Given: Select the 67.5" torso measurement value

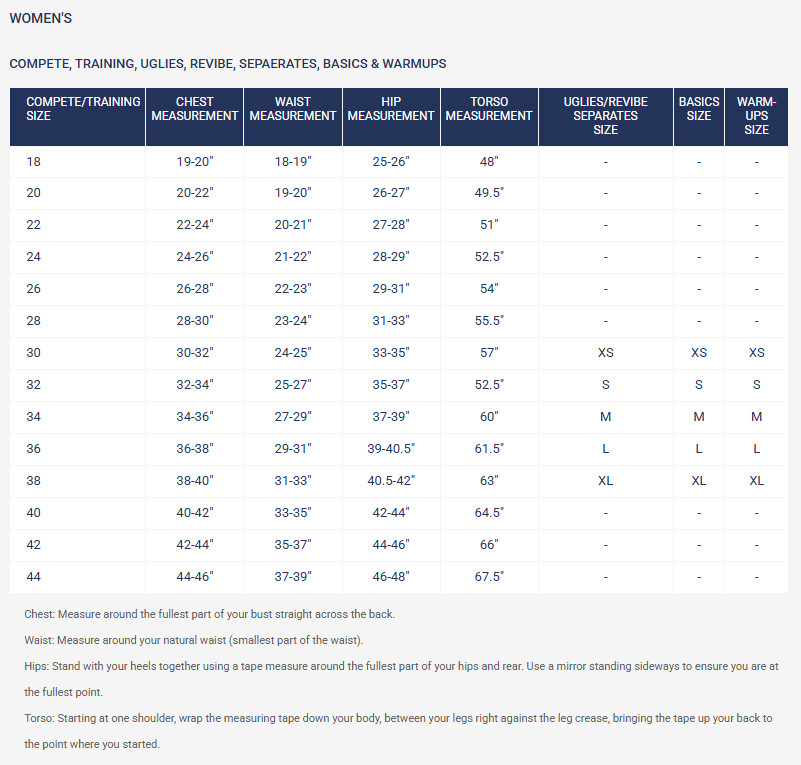Looking at the screenshot, I should (489, 577).
